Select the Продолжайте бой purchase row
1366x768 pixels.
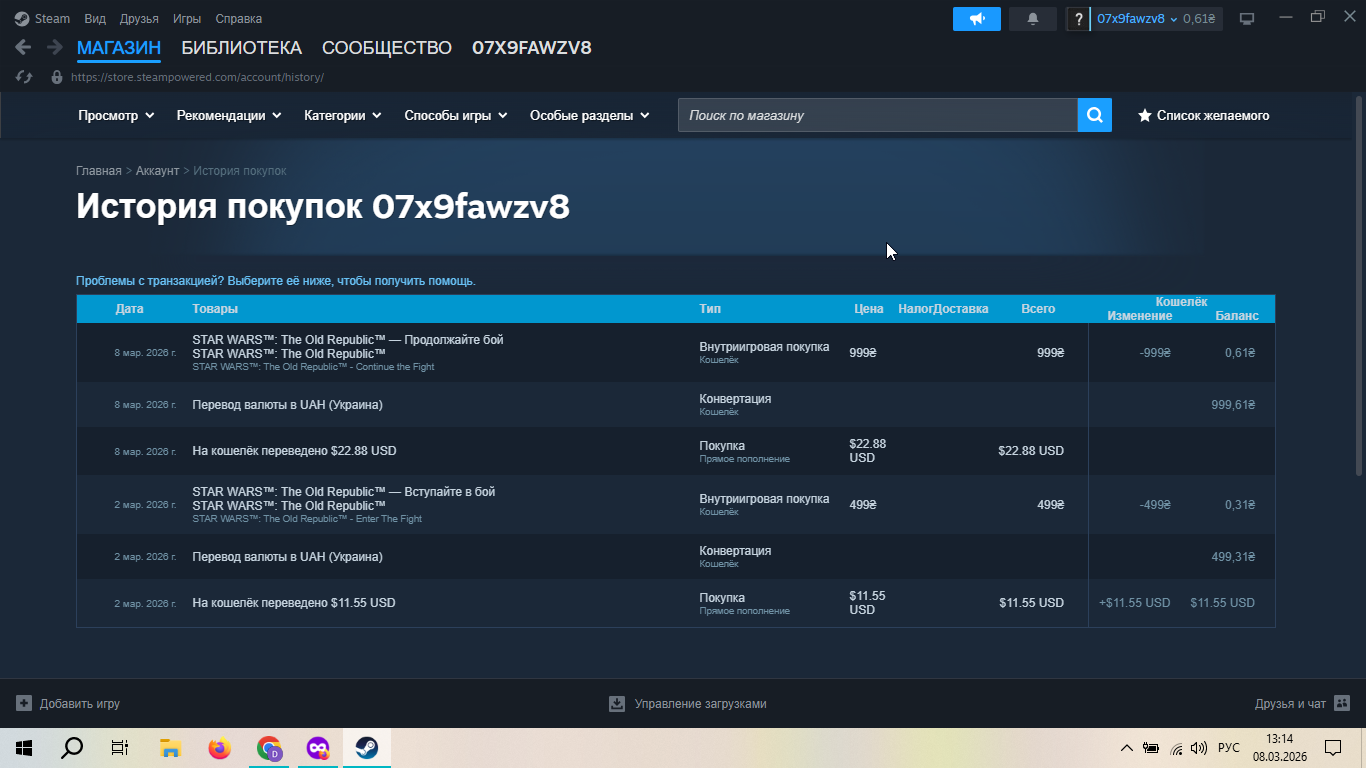pyautogui.click(x=676, y=353)
